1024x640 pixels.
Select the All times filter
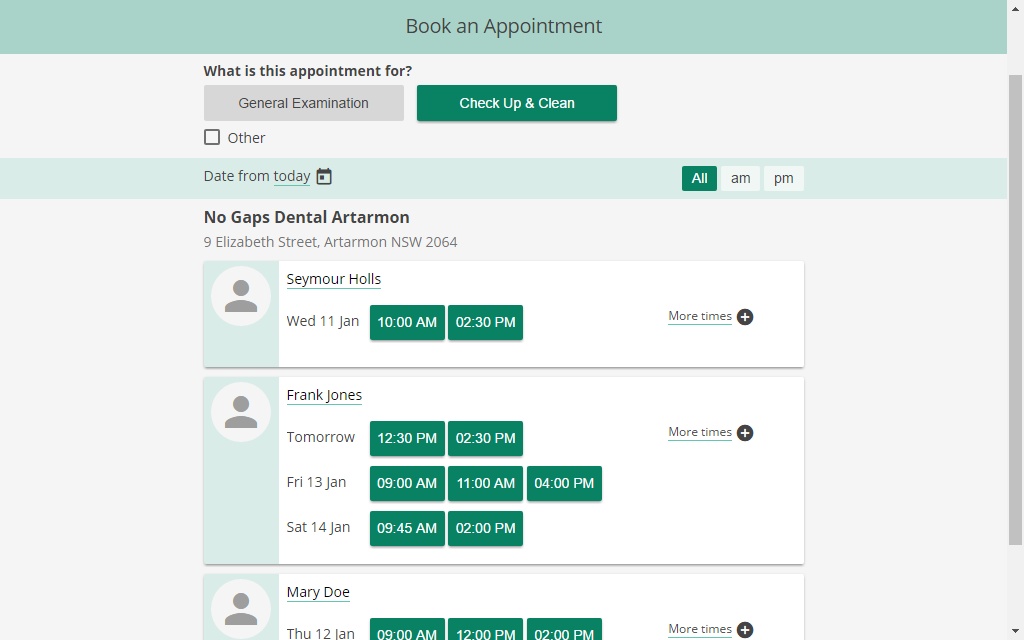699,178
